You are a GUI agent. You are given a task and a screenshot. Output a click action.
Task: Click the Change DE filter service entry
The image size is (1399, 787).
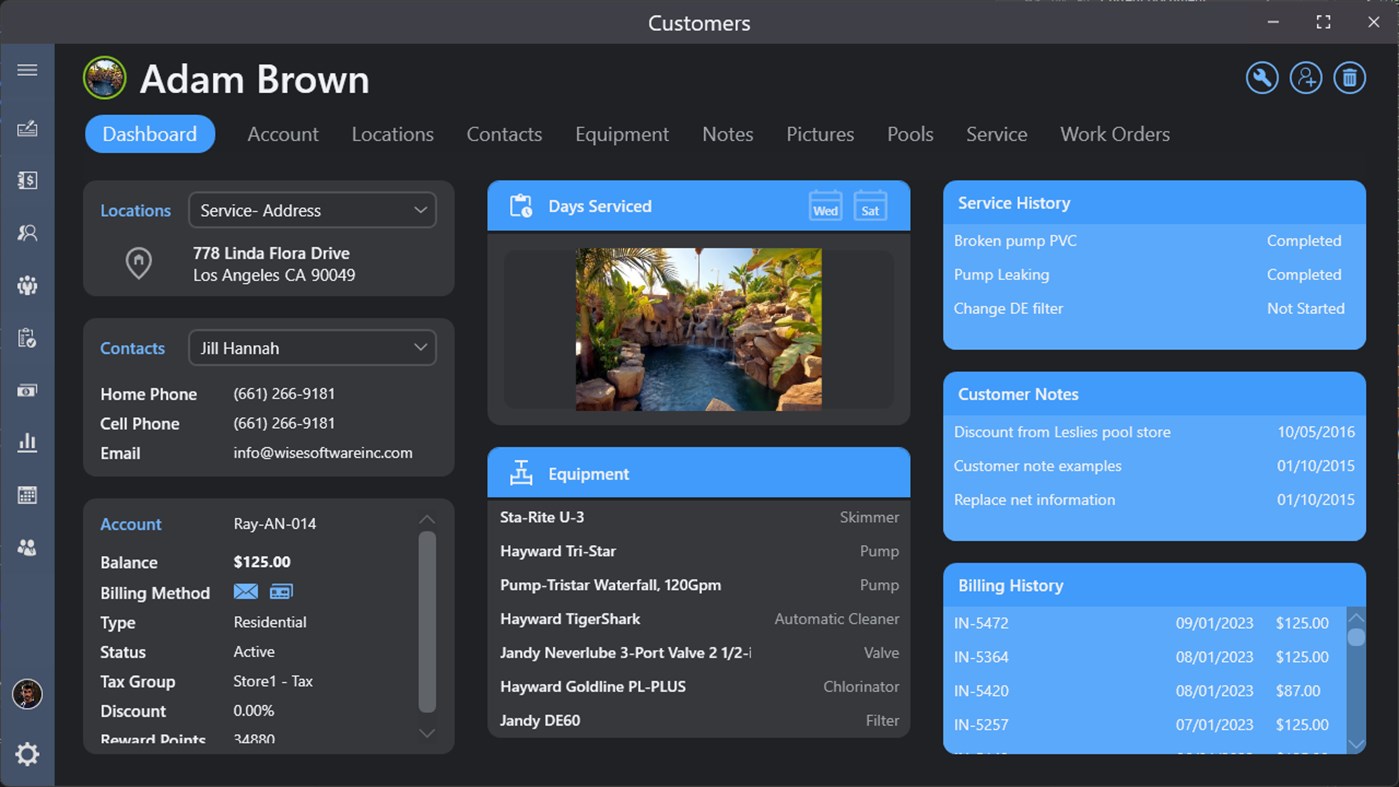tap(1008, 308)
